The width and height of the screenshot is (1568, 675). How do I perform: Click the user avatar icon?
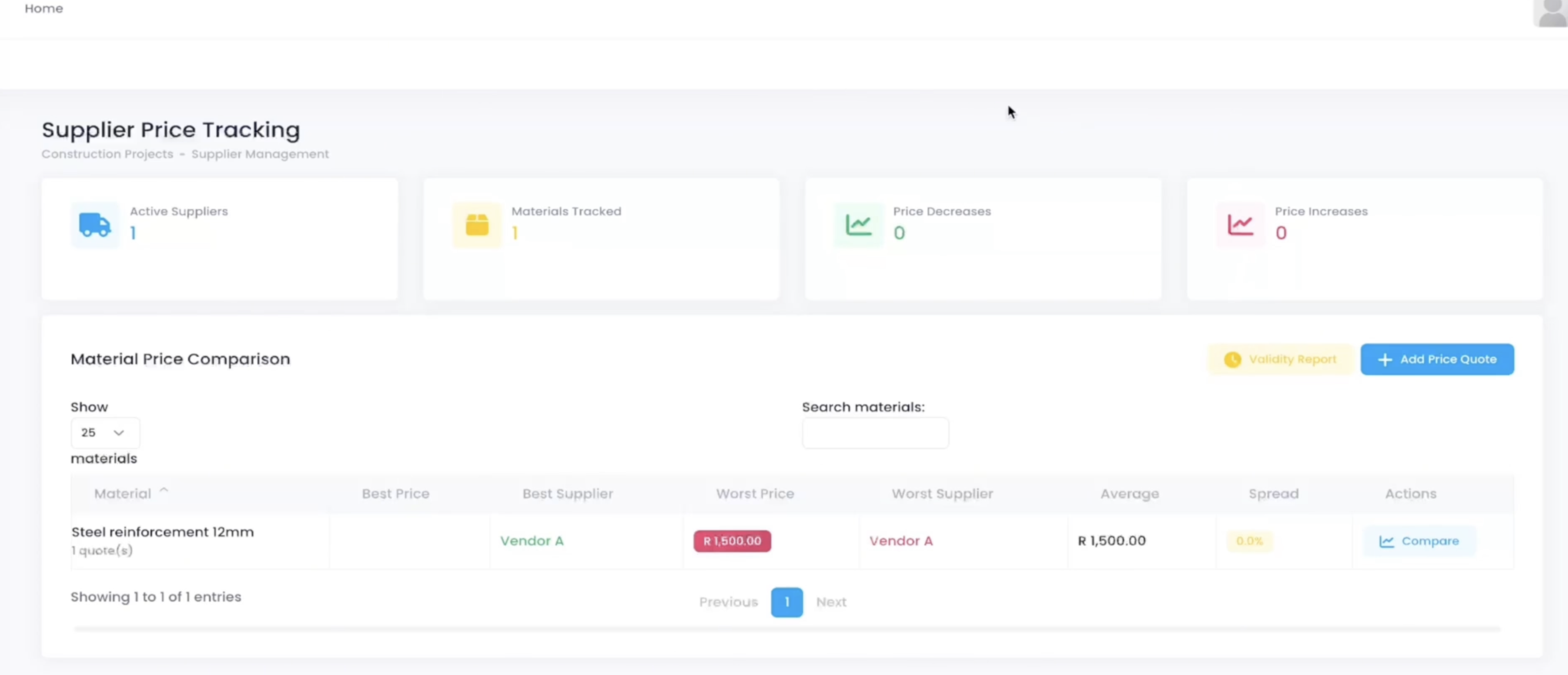[x=1551, y=12]
